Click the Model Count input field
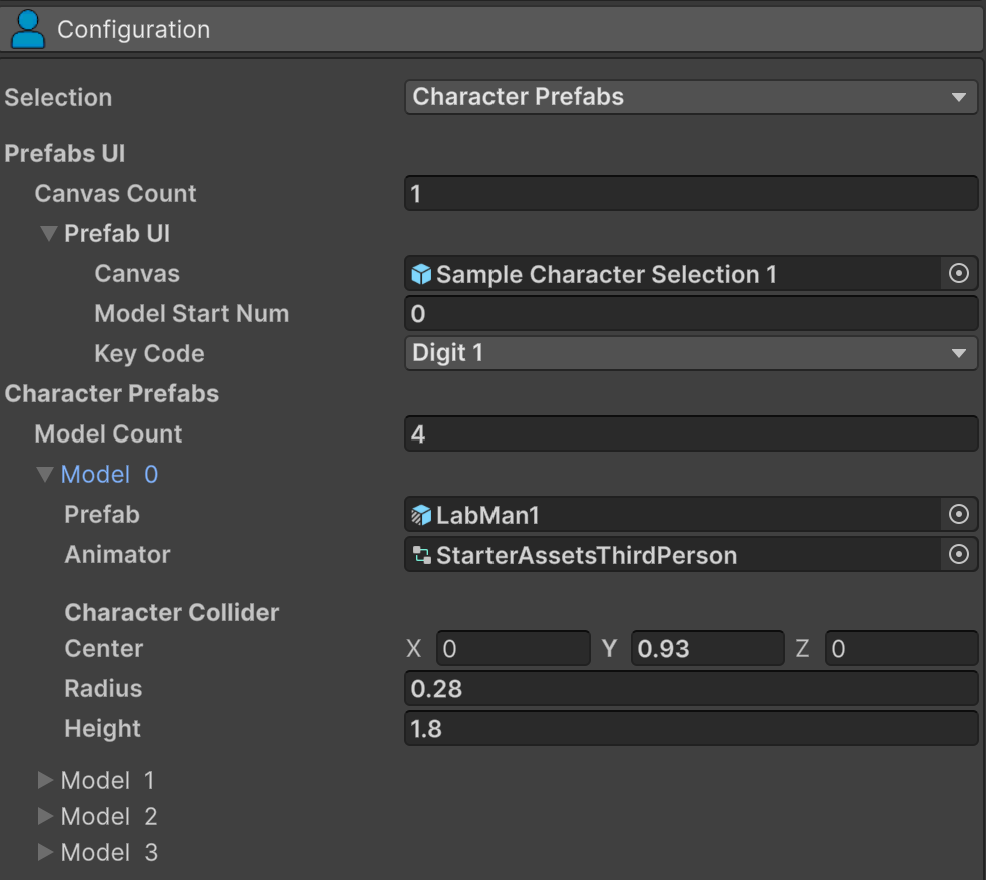This screenshot has width=986, height=880. click(x=690, y=434)
